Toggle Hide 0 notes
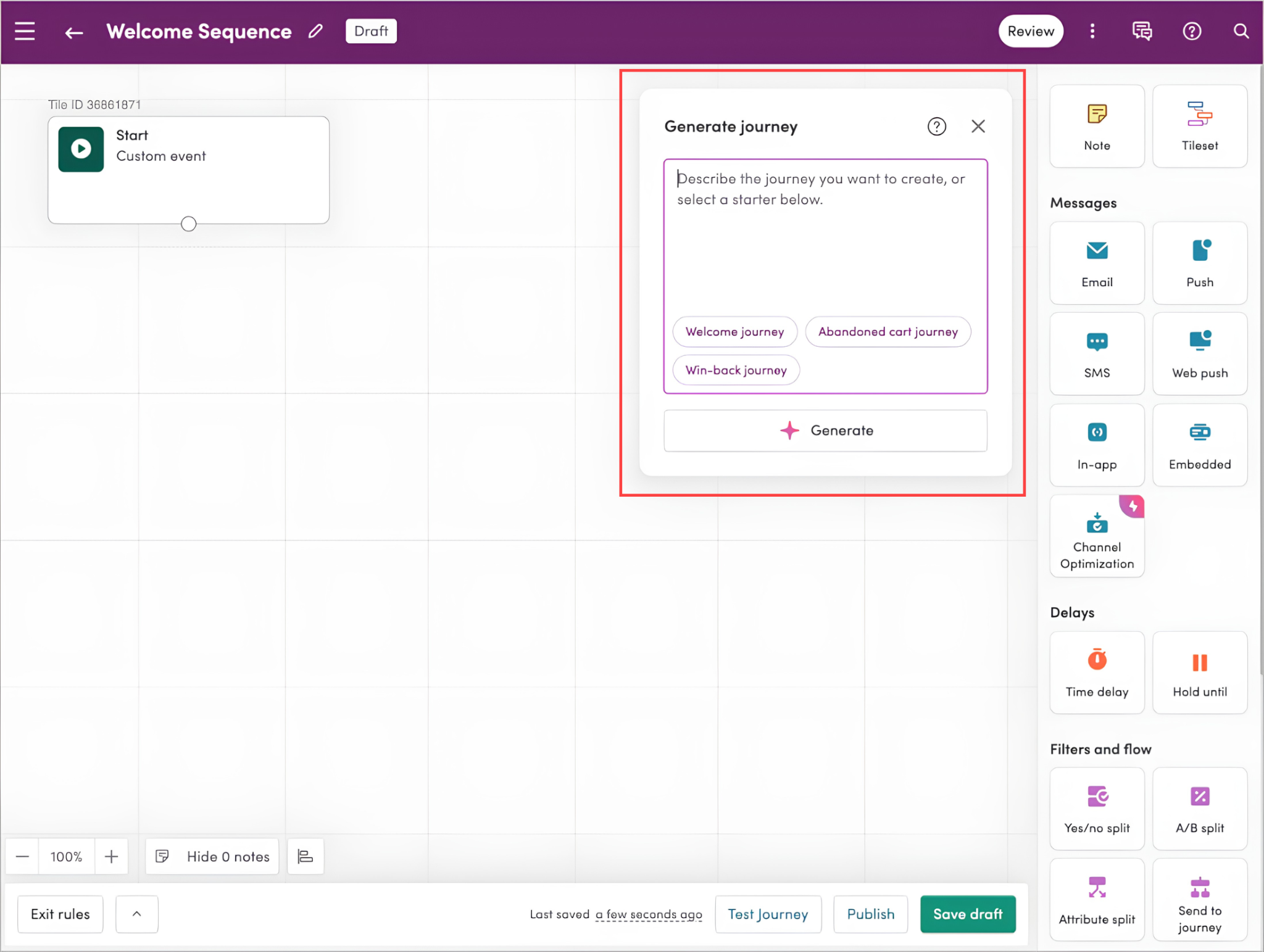Image resolution: width=1264 pixels, height=952 pixels. [212, 856]
